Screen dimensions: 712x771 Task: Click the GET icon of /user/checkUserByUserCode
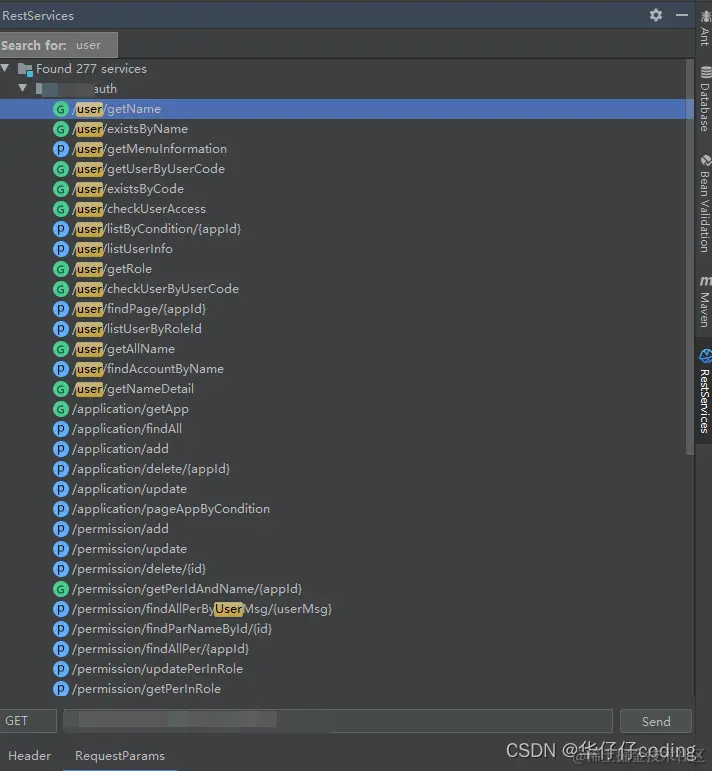click(60, 289)
